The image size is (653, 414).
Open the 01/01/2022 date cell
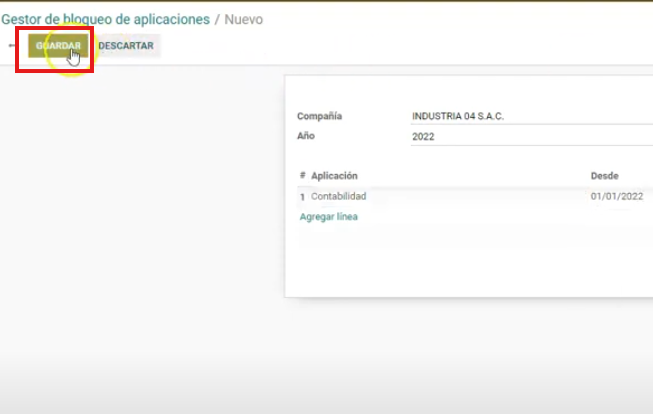pyautogui.click(x=616, y=196)
